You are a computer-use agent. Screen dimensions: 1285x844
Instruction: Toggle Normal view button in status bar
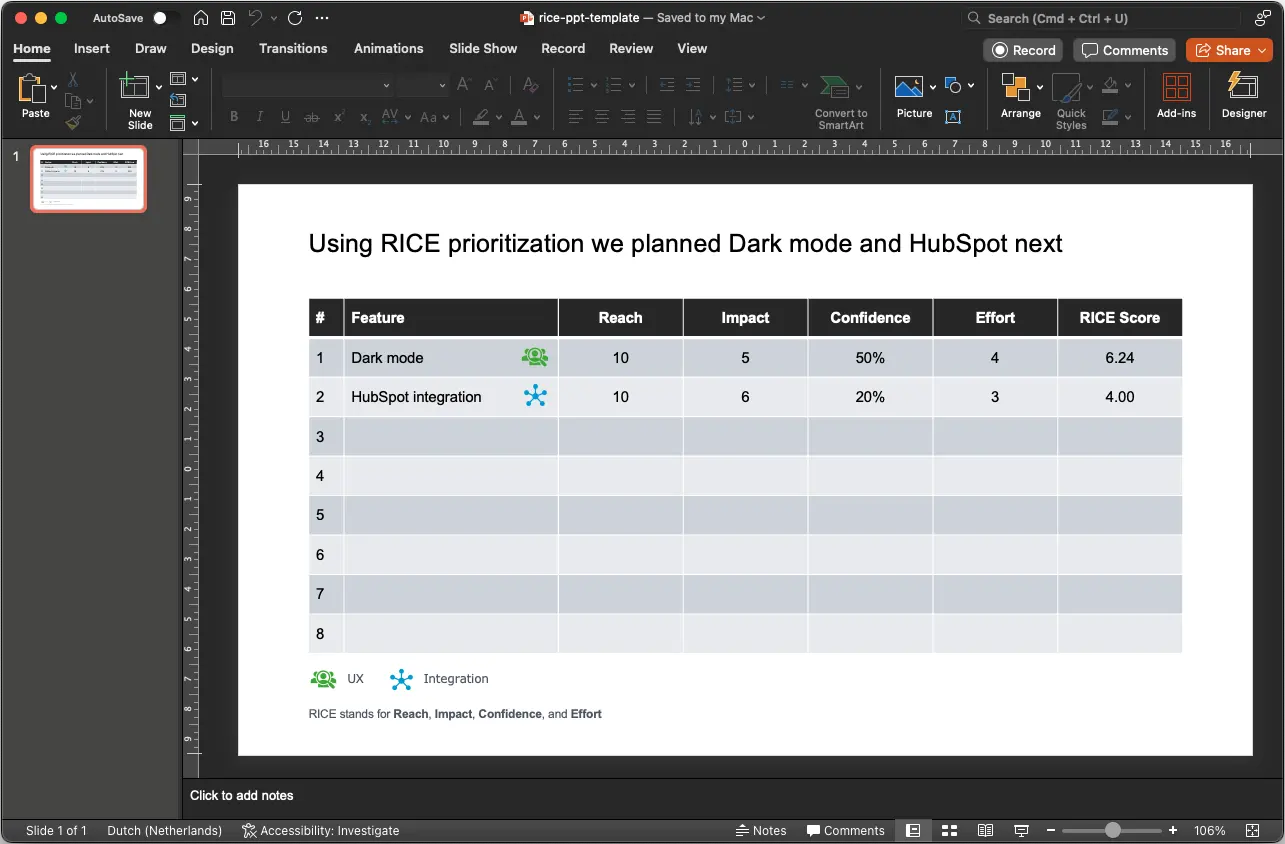[x=913, y=831]
